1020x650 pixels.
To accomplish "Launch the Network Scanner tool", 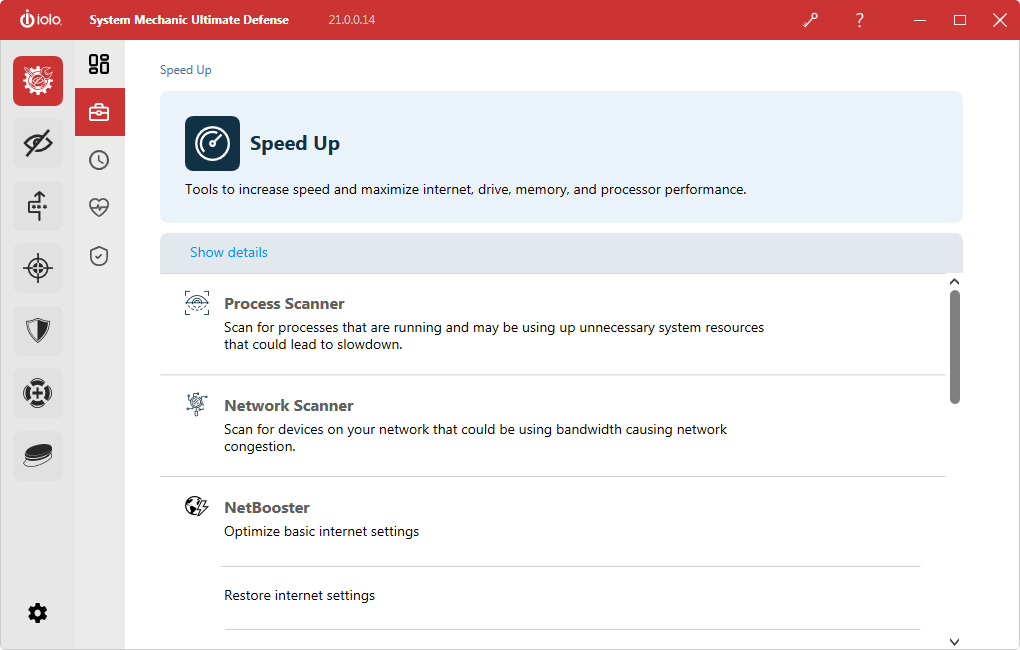I will (x=288, y=406).
